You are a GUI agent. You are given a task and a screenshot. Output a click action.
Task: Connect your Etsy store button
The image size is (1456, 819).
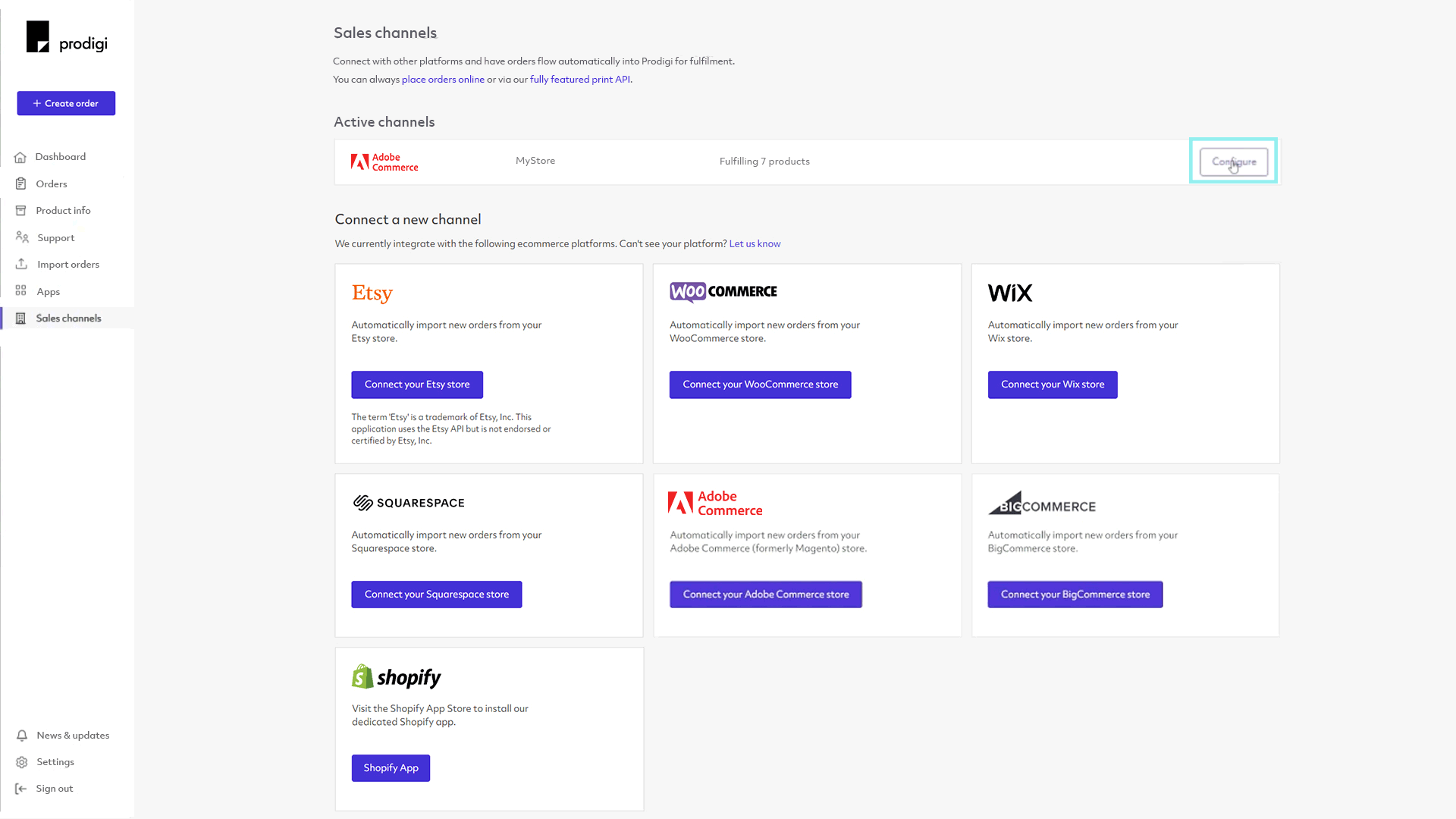coord(417,384)
